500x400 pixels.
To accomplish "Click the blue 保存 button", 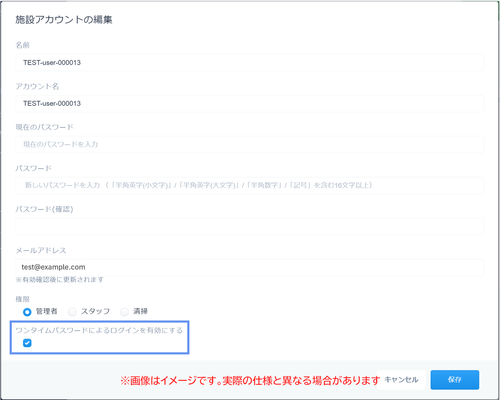I will [455, 380].
